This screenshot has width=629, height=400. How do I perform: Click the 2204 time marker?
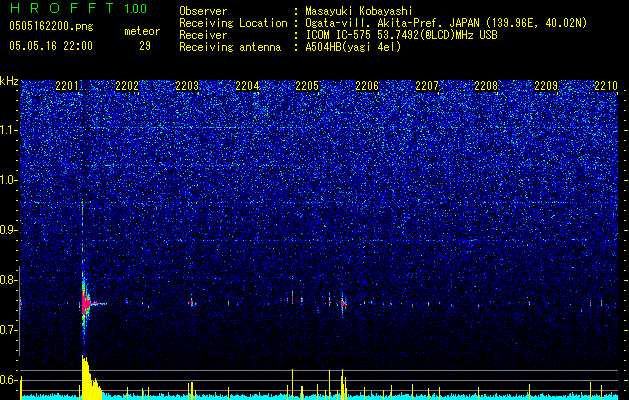(248, 85)
